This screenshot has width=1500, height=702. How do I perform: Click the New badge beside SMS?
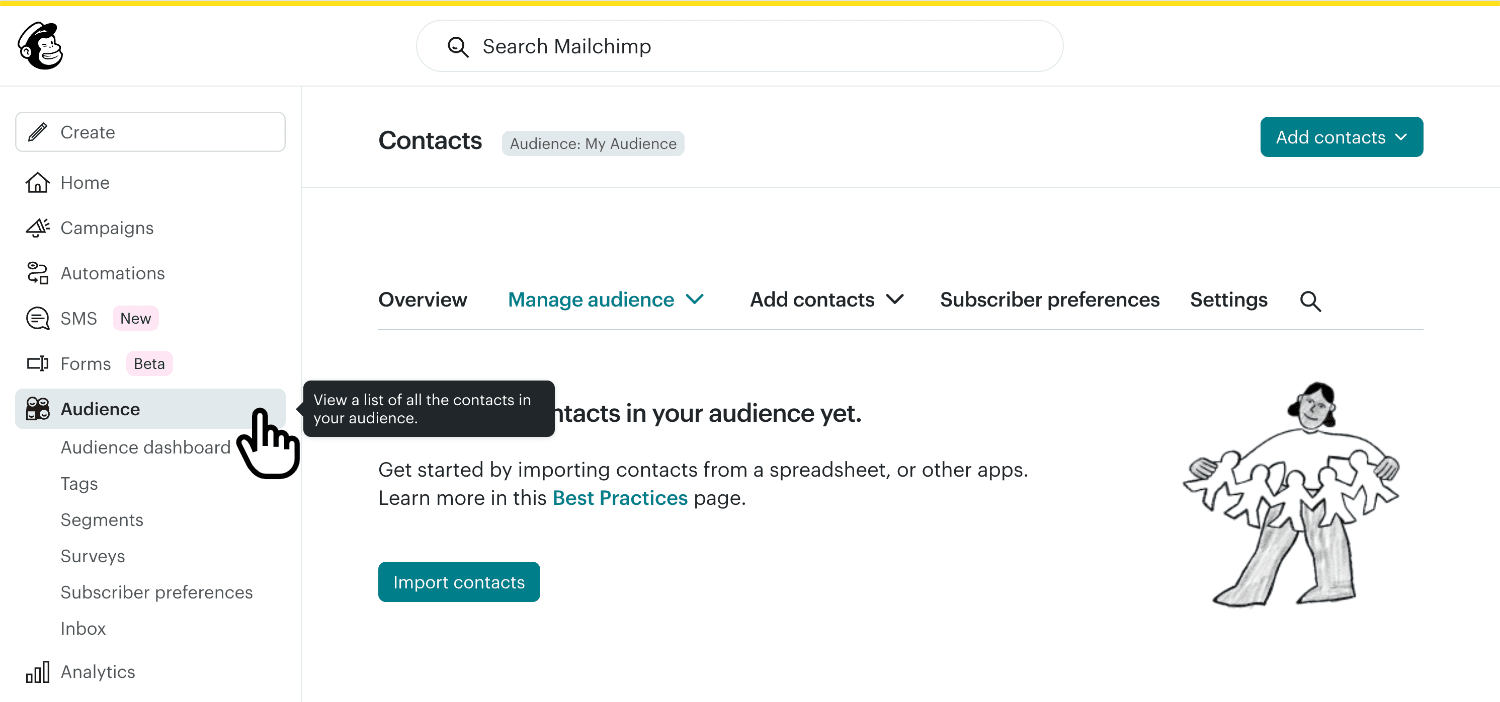coord(136,319)
